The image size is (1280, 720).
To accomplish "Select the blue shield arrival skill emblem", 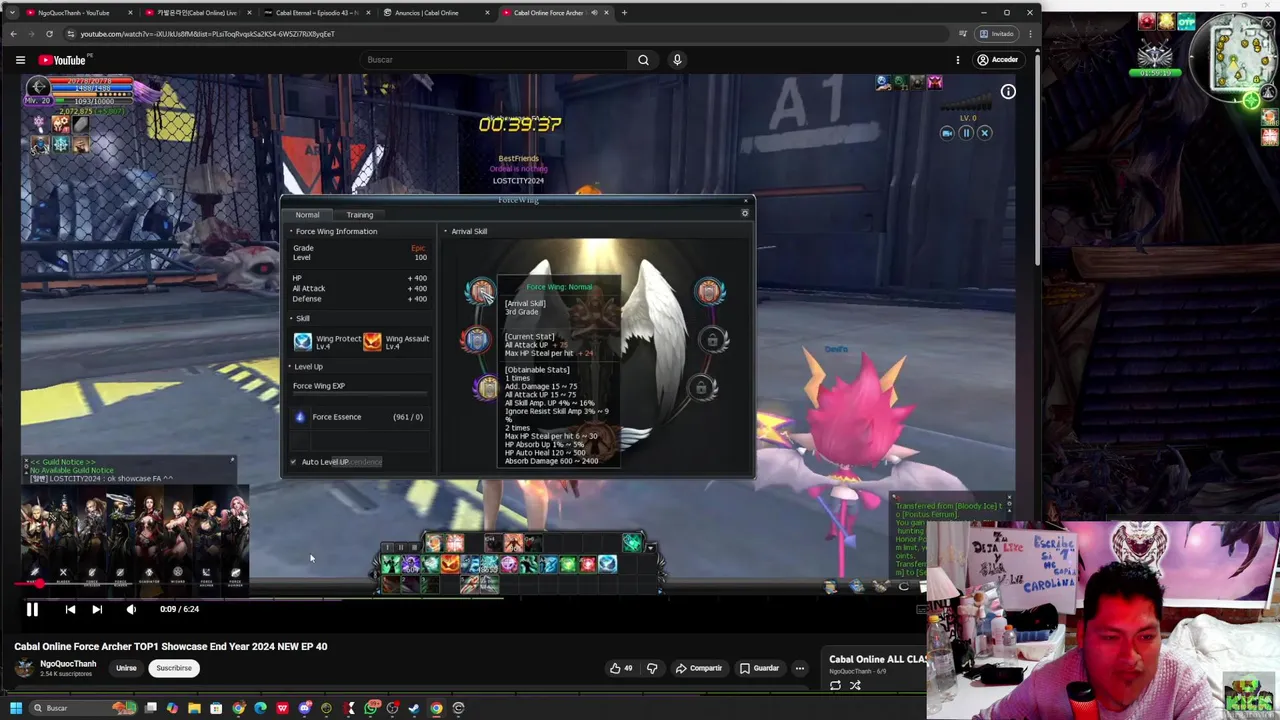I will (x=476, y=340).
